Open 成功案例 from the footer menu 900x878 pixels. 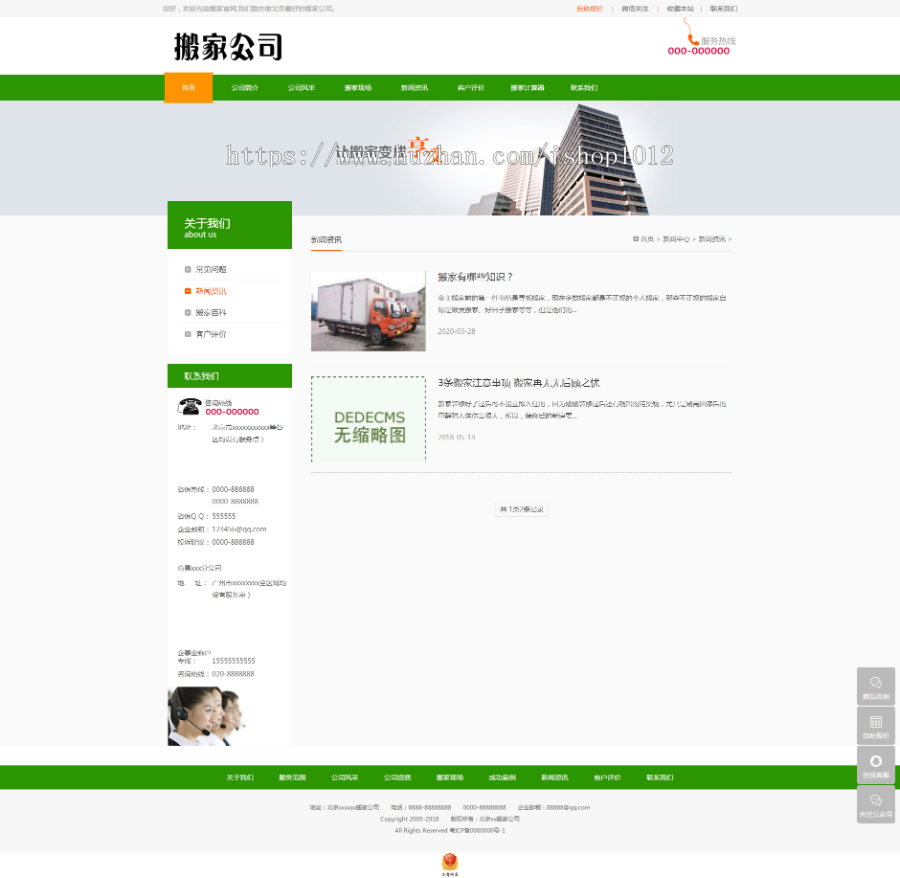coord(502,776)
